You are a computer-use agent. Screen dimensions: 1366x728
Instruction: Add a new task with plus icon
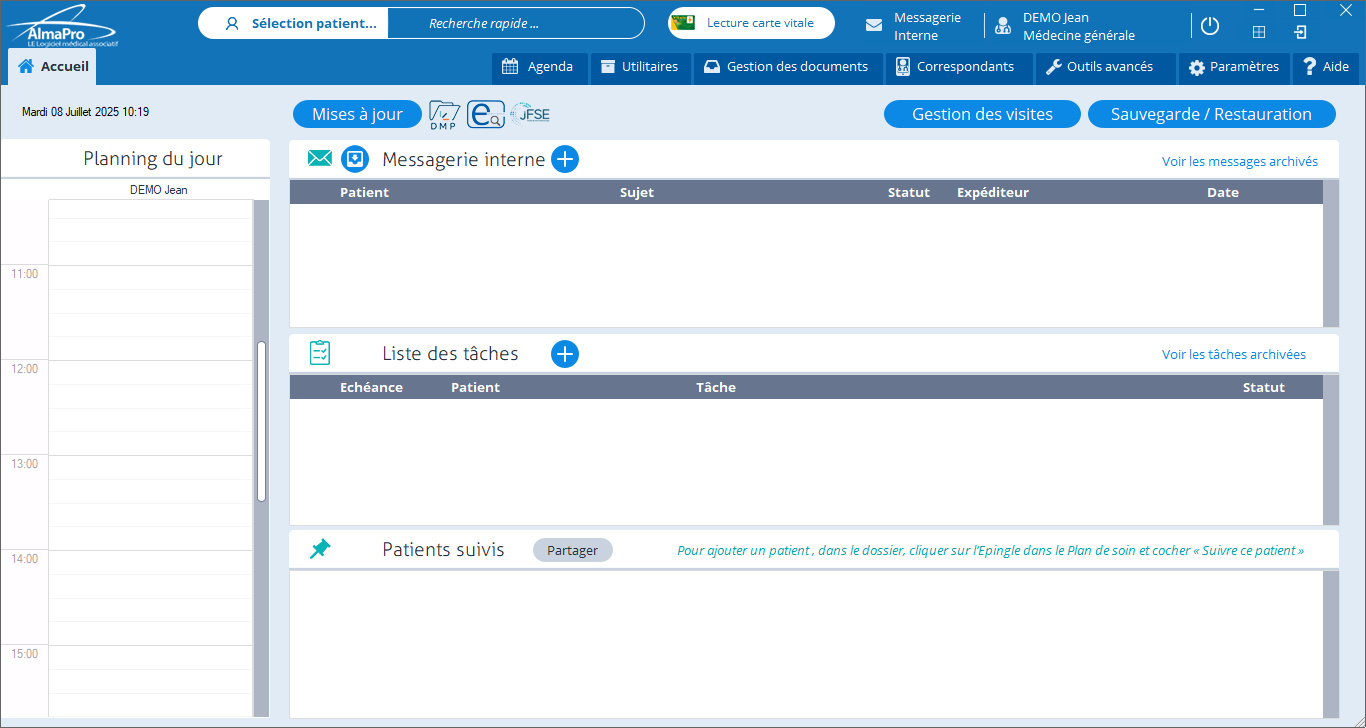pyautogui.click(x=565, y=354)
